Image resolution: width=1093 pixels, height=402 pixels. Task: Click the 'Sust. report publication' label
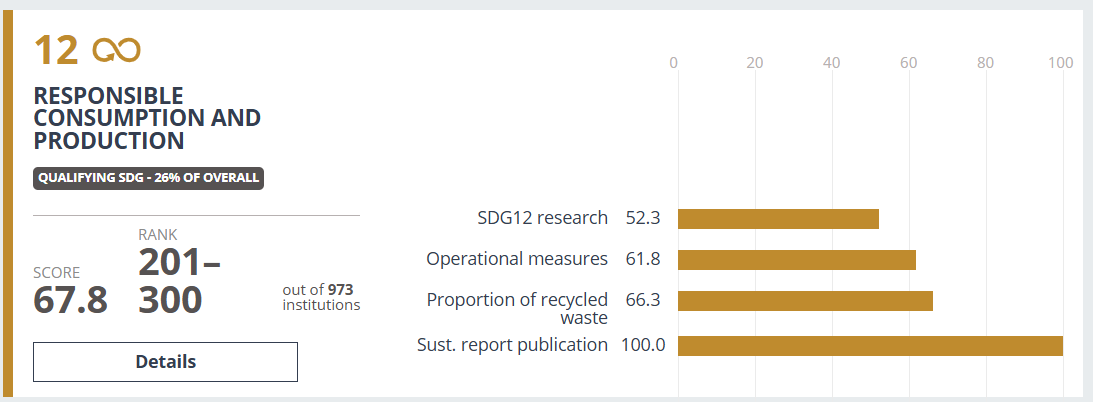512,345
